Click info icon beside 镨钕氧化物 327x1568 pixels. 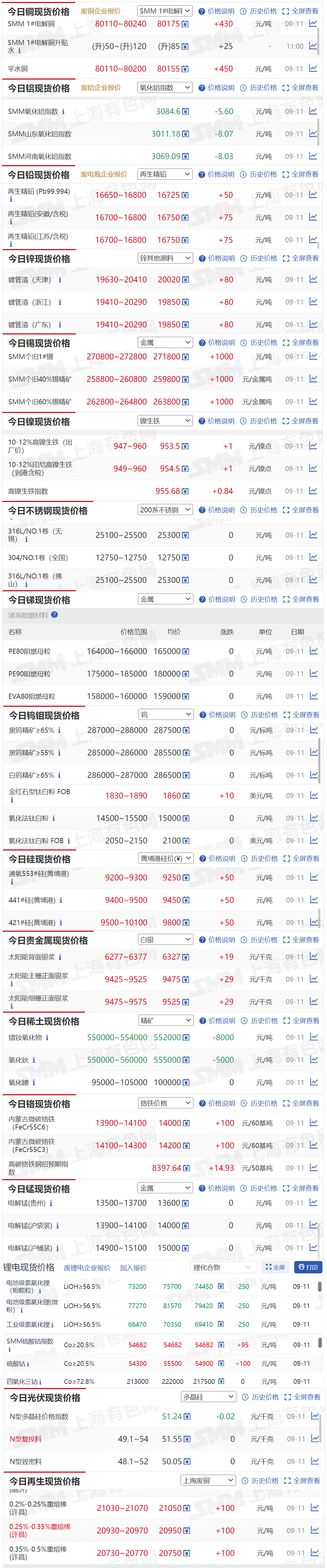click(x=47, y=1037)
